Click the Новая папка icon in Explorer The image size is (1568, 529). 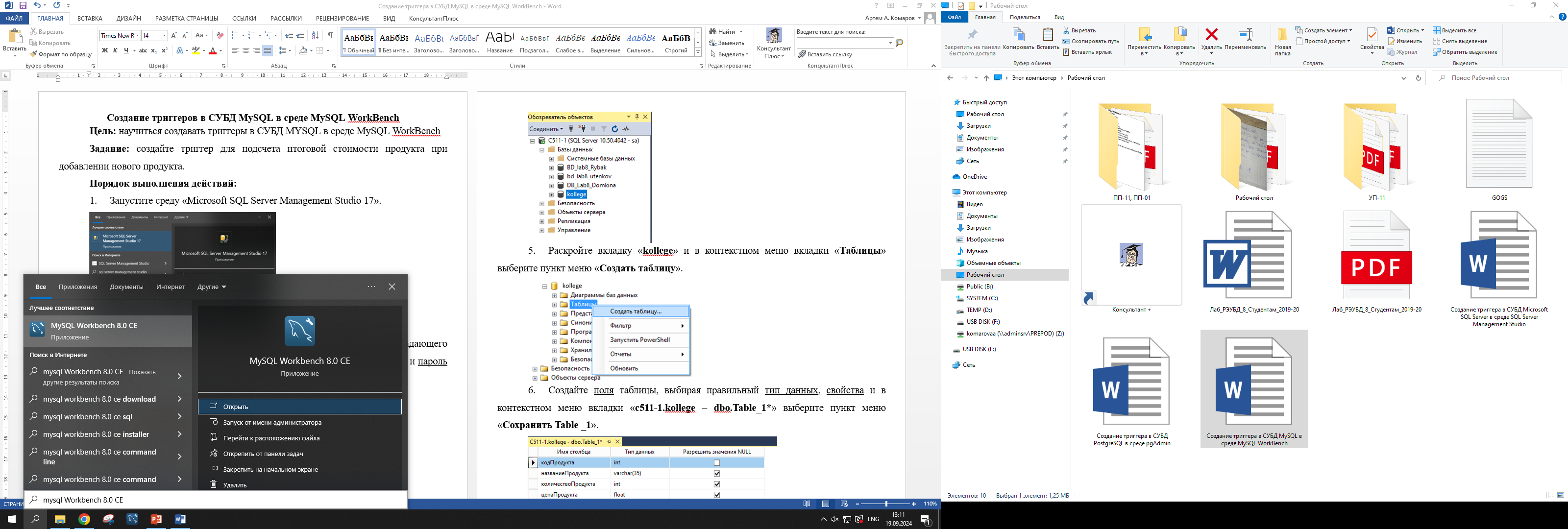click(1282, 35)
